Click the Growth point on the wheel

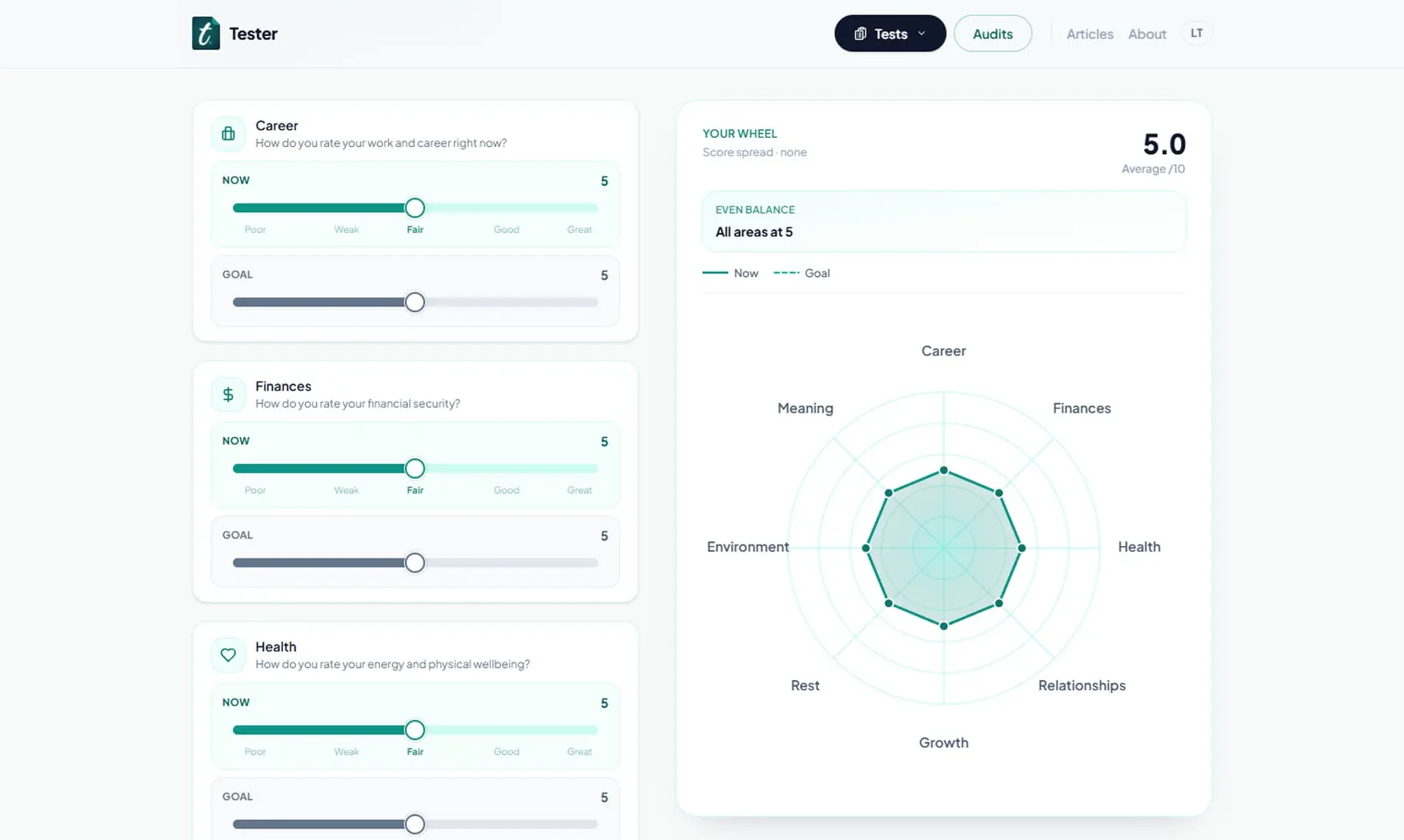(943, 626)
